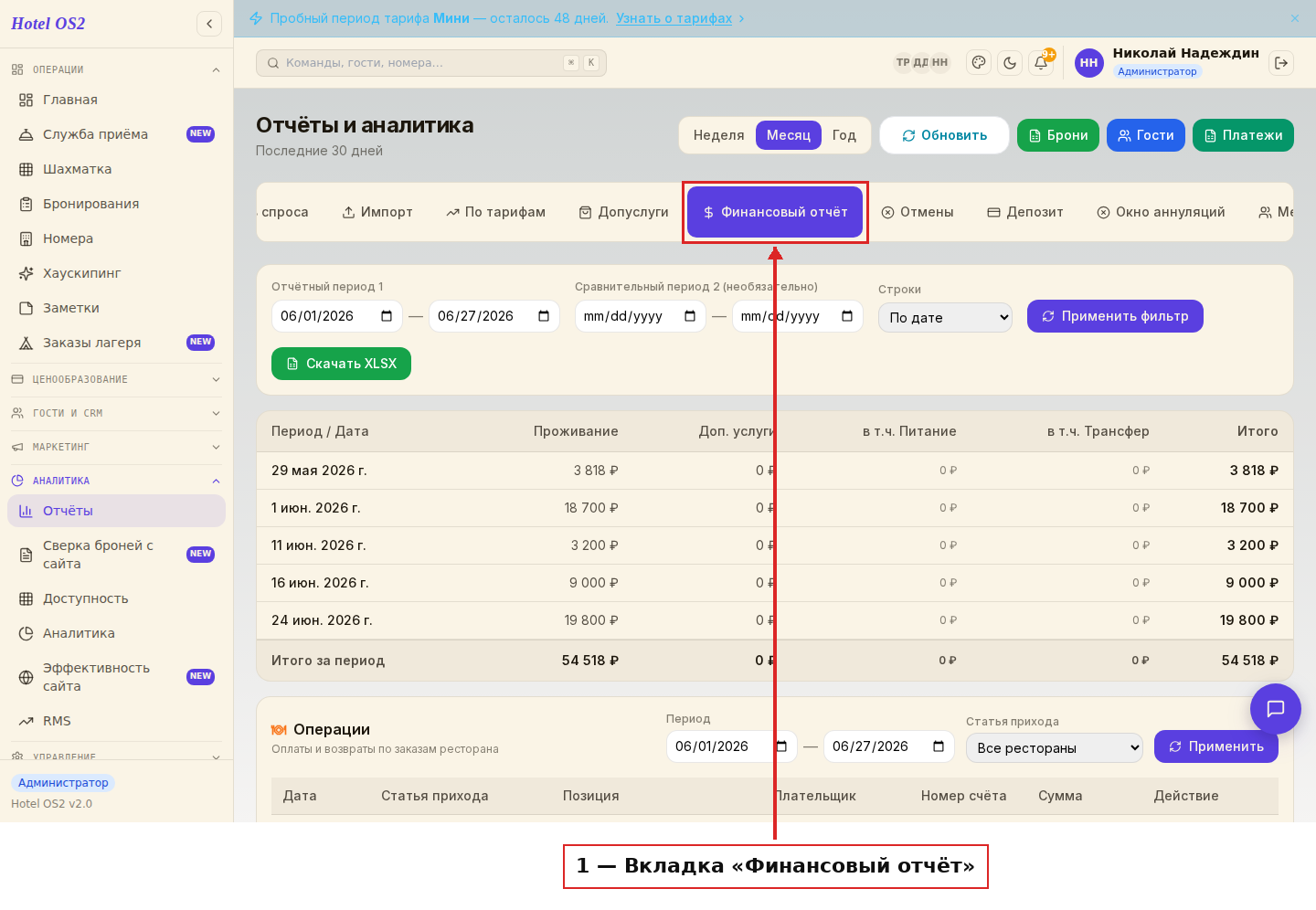1316x910 pixels.
Task: Open the Строки 'По дате' dropdown
Action: coord(945,317)
